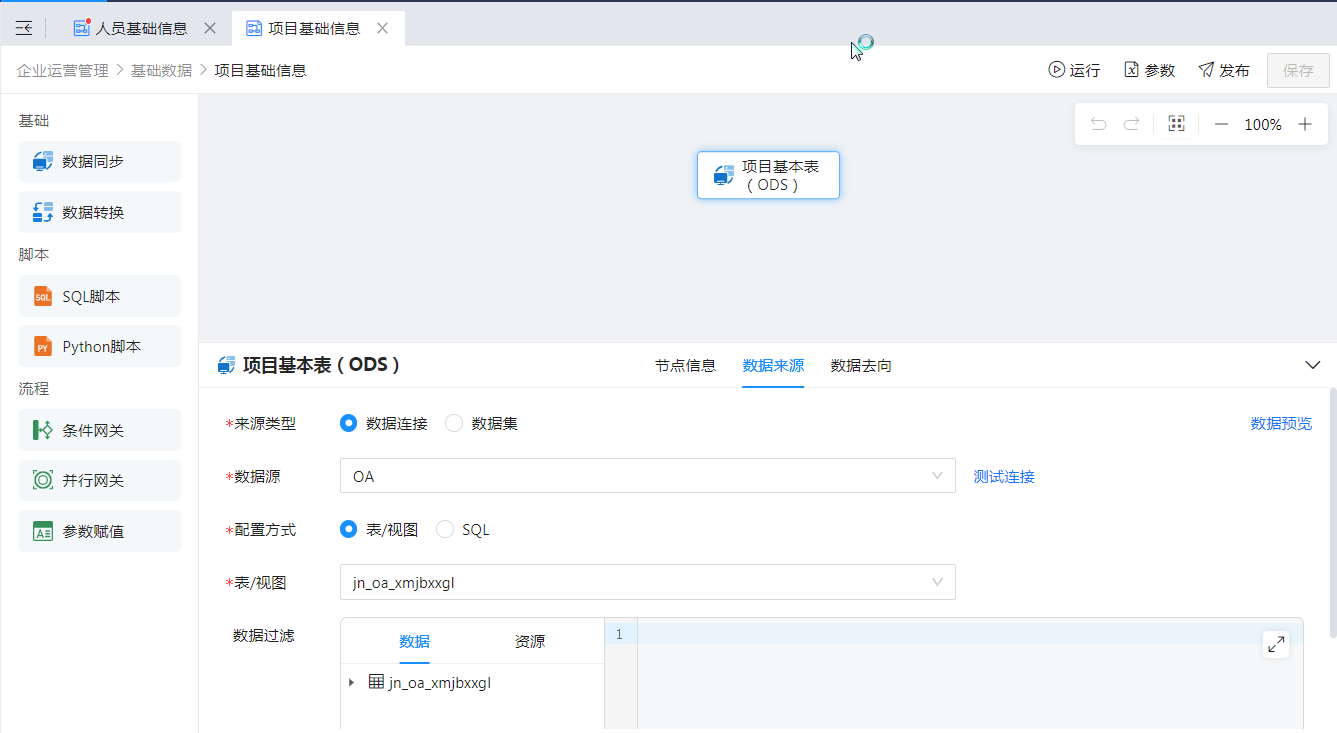Viewport: 1337px width, 733px height.
Task: Zoom in with the plus icon
Action: (1304, 124)
